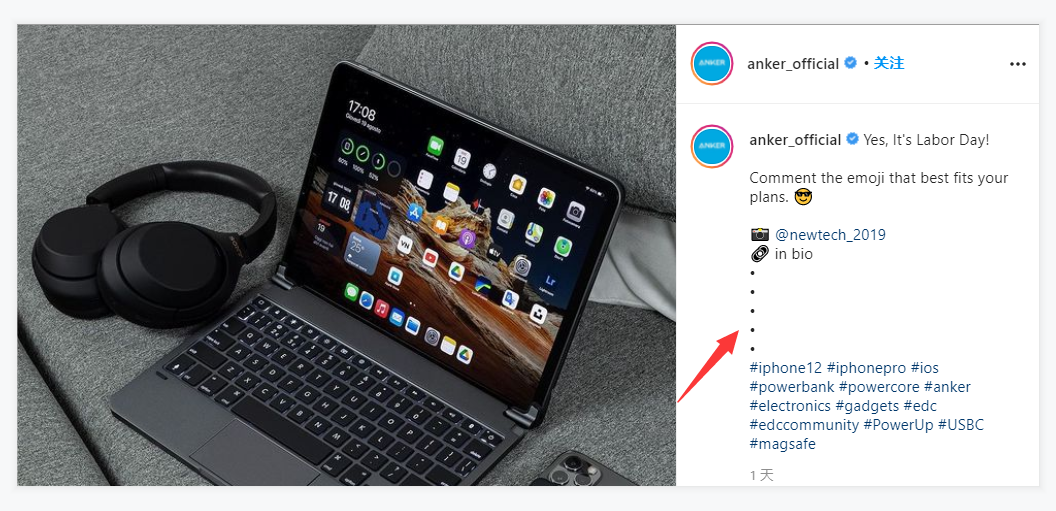The width and height of the screenshot is (1056, 511).
Task: Click the Anker avatar in post header
Action: tap(712, 63)
